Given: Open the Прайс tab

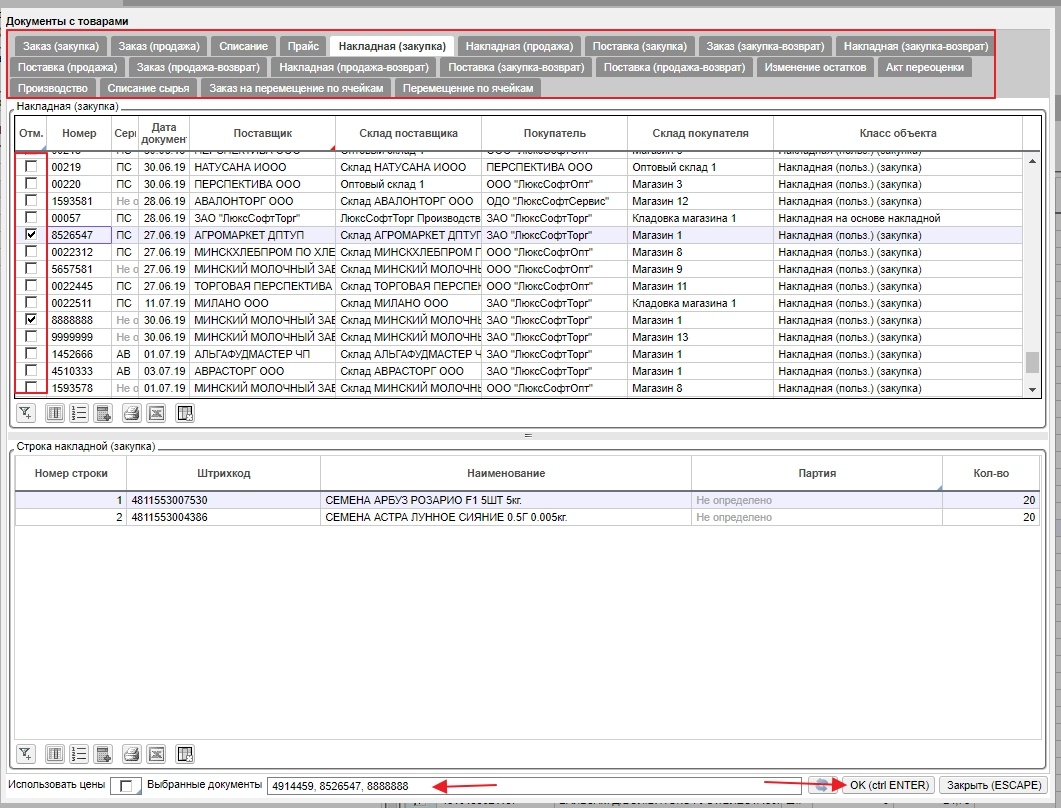Looking at the screenshot, I should 303,45.
